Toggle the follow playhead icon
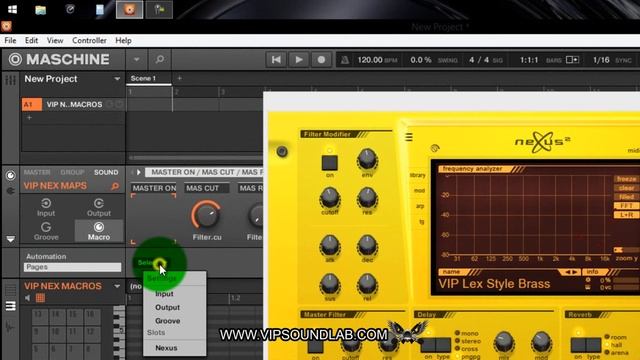 [572, 60]
